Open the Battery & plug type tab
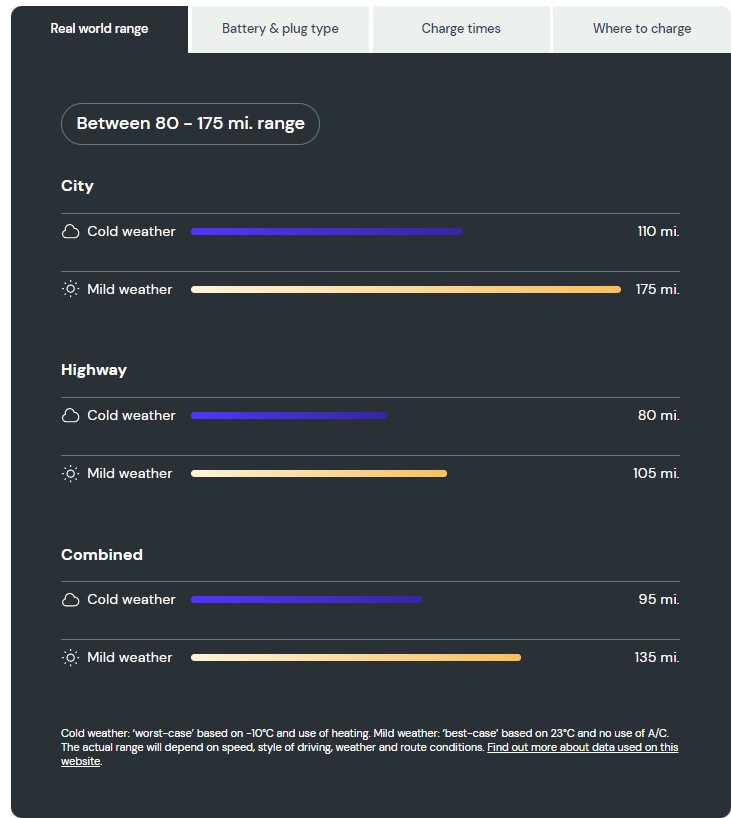 [x=280, y=29]
